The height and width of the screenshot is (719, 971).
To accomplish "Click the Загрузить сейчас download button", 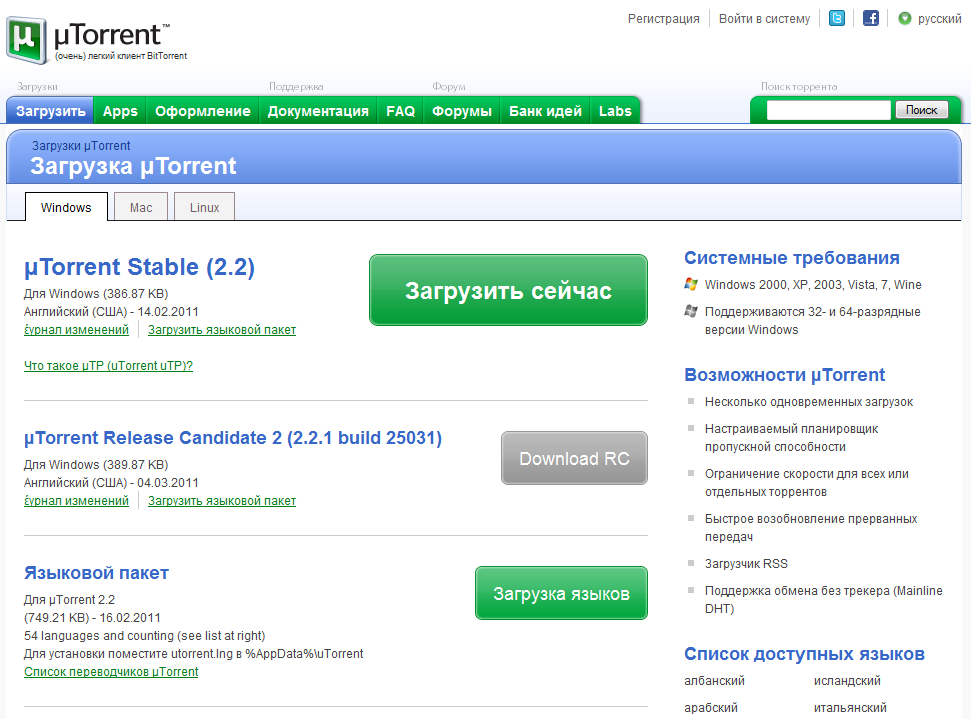I will coord(508,290).
